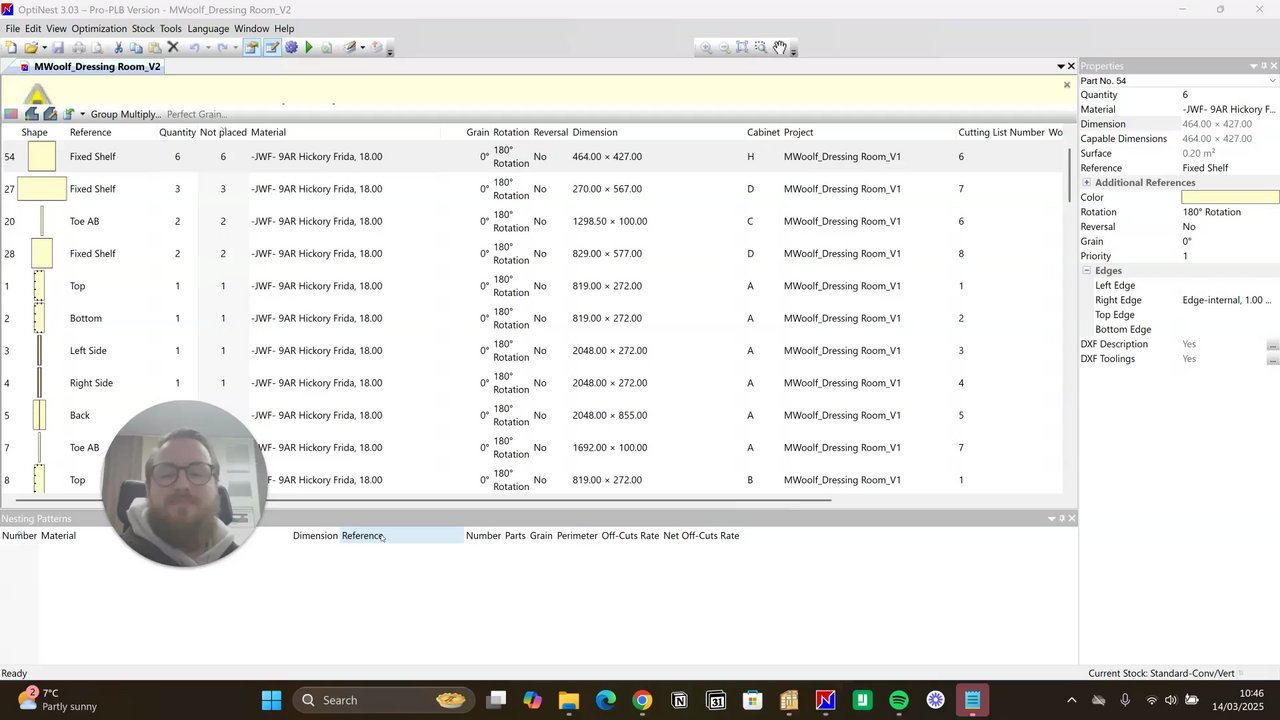Open Google Chrome from the taskbar

pos(642,700)
